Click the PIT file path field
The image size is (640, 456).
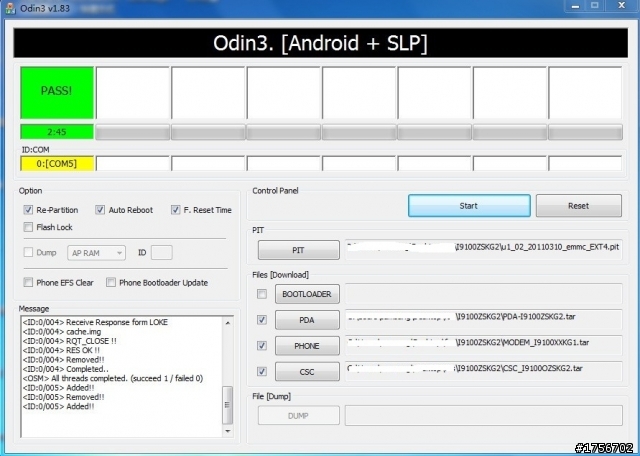coord(484,249)
